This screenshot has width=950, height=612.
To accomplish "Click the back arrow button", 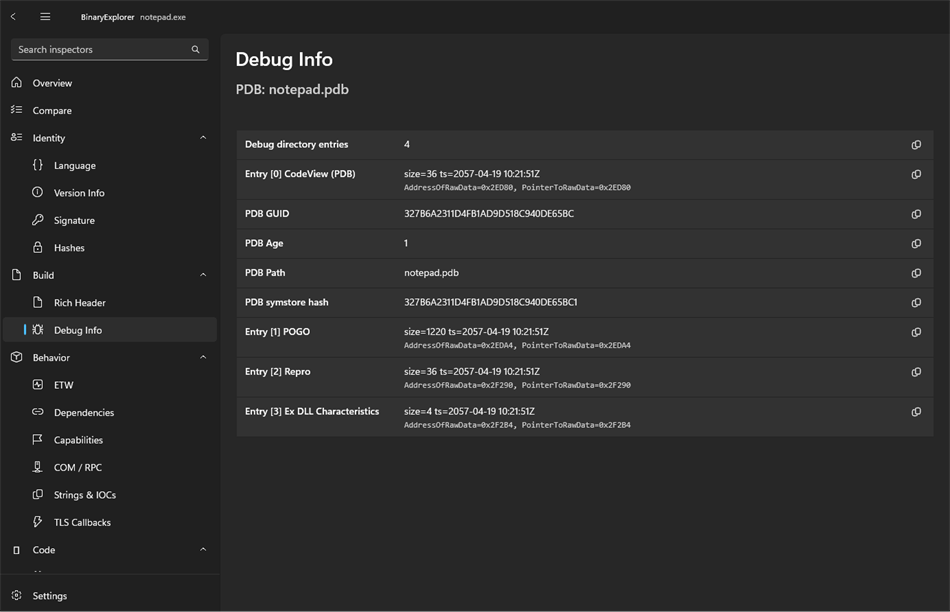I will pyautogui.click(x=13, y=17).
